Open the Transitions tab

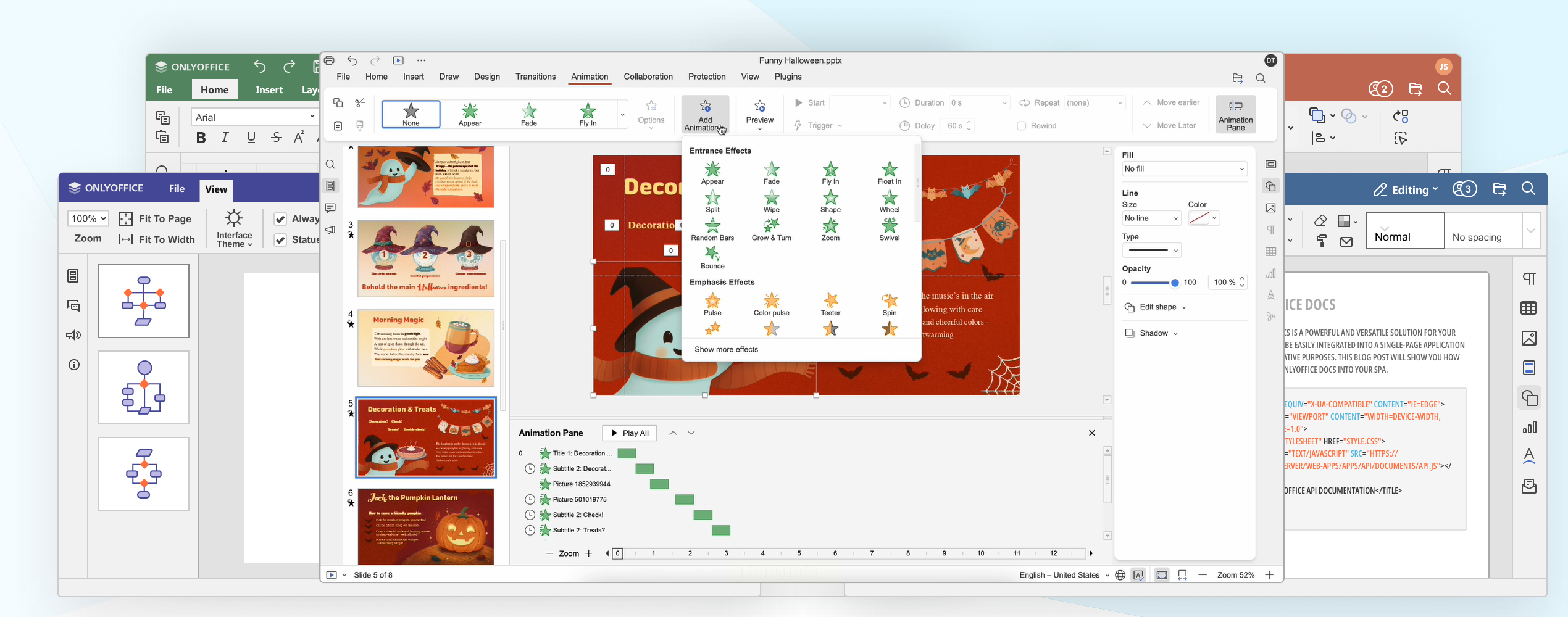[x=535, y=77]
